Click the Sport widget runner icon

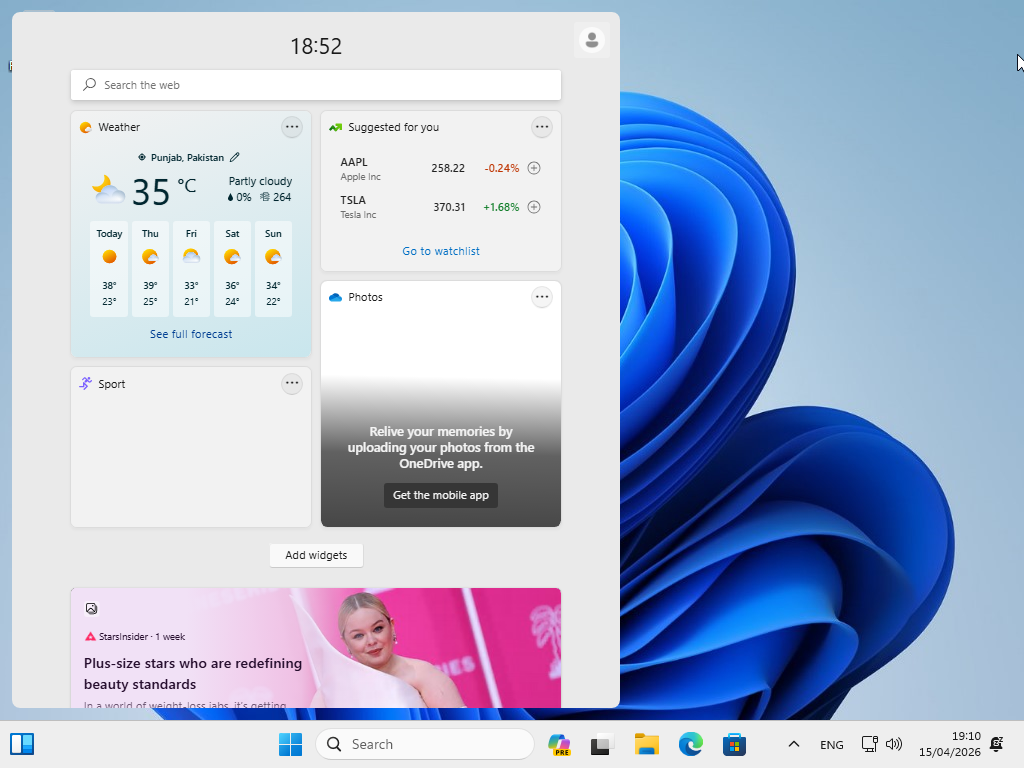pyautogui.click(x=86, y=383)
